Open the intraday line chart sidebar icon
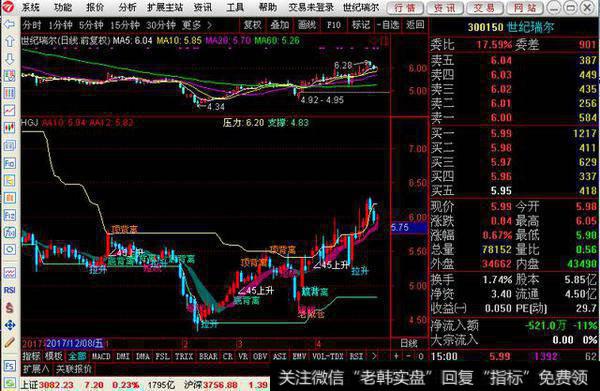 [9, 111]
